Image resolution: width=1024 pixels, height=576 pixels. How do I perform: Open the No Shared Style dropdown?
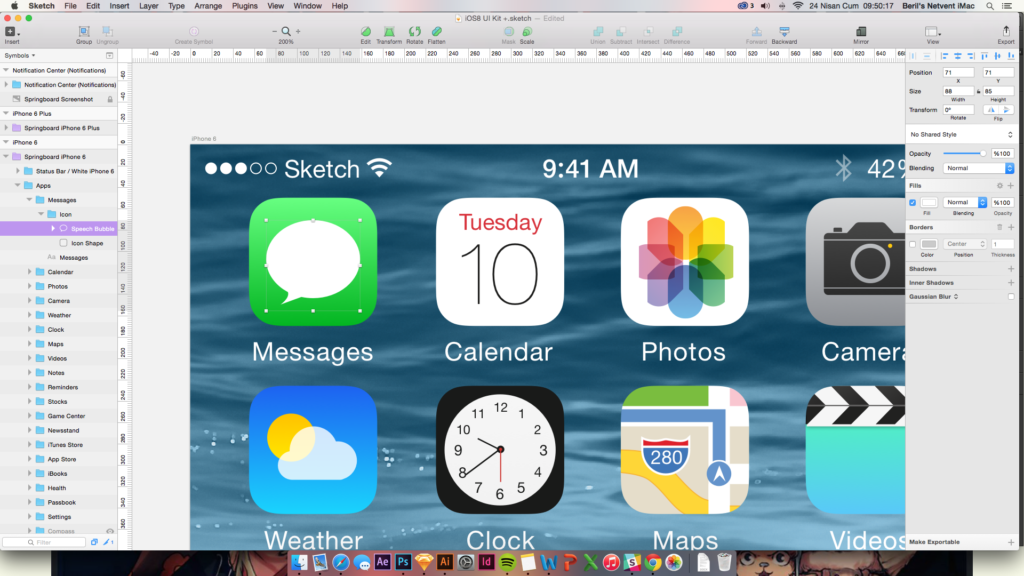[x=961, y=135]
